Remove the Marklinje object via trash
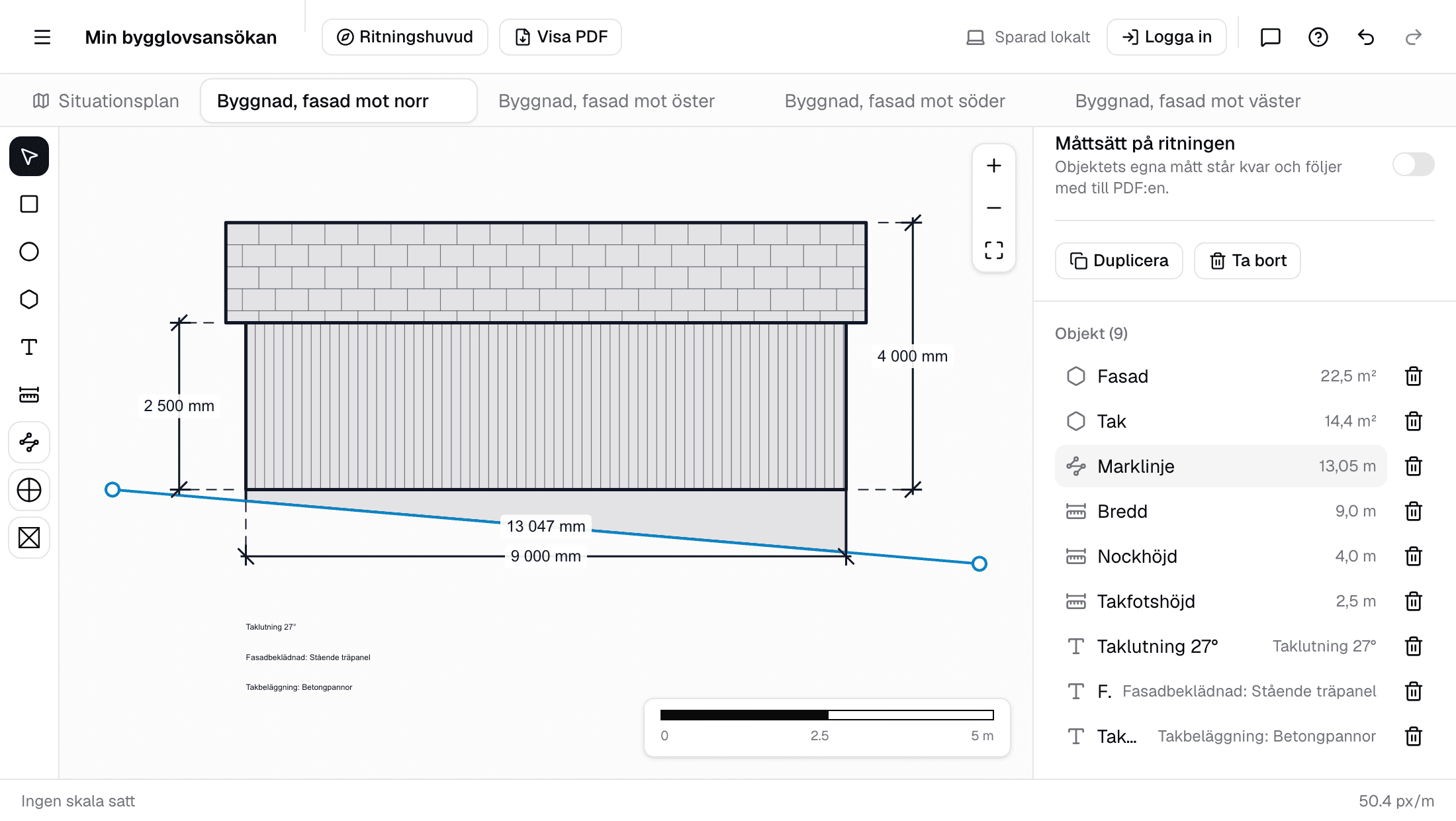 coord(1414,466)
